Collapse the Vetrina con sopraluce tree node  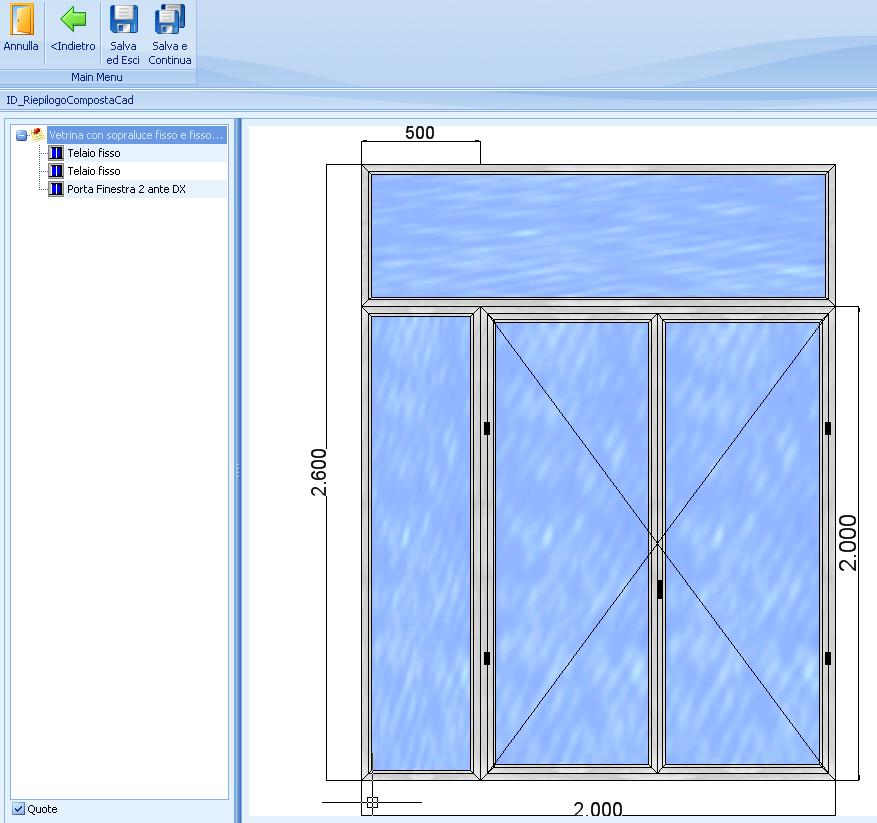21,135
